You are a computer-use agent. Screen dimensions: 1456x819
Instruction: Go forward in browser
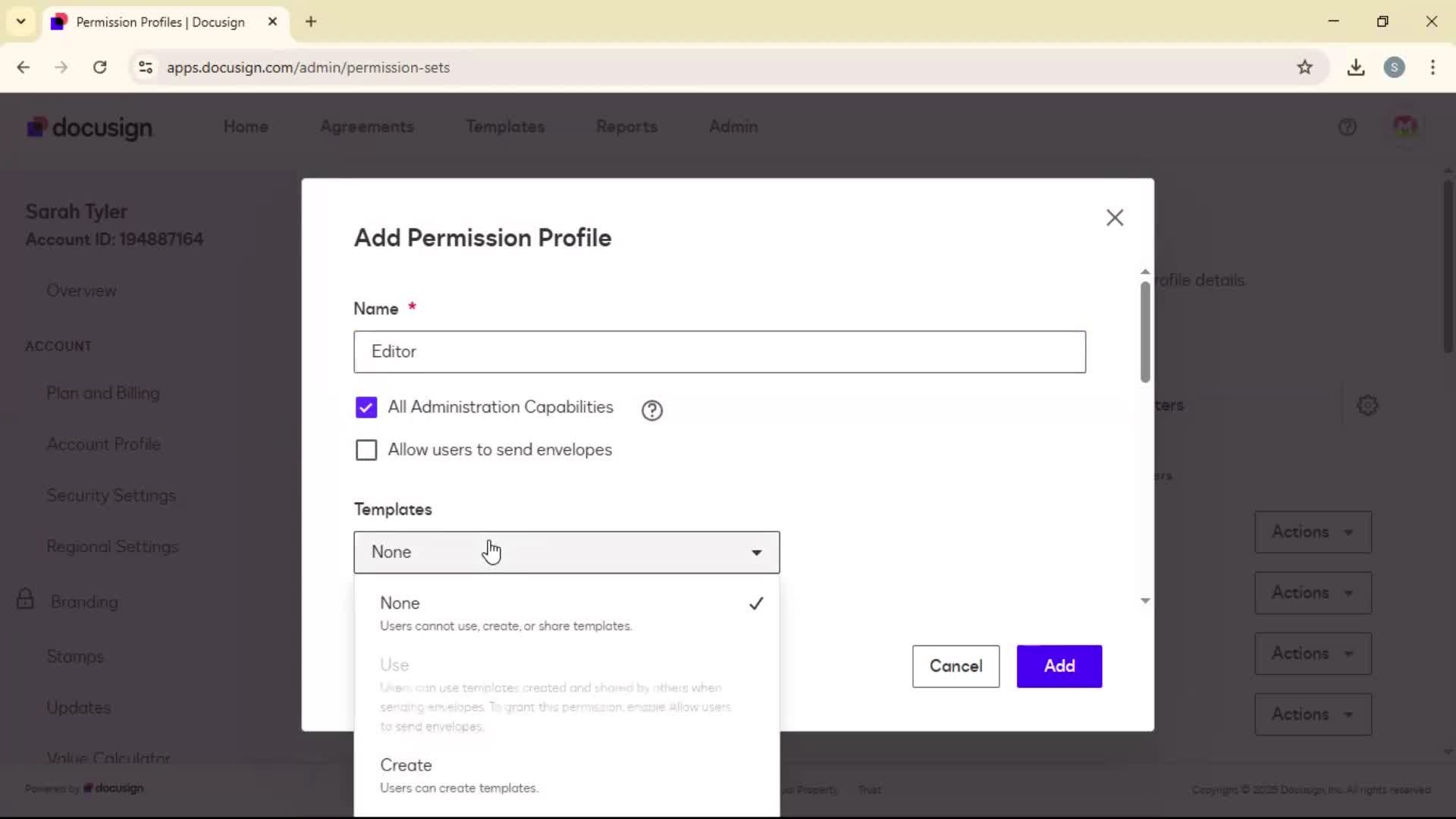click(61, 67)
